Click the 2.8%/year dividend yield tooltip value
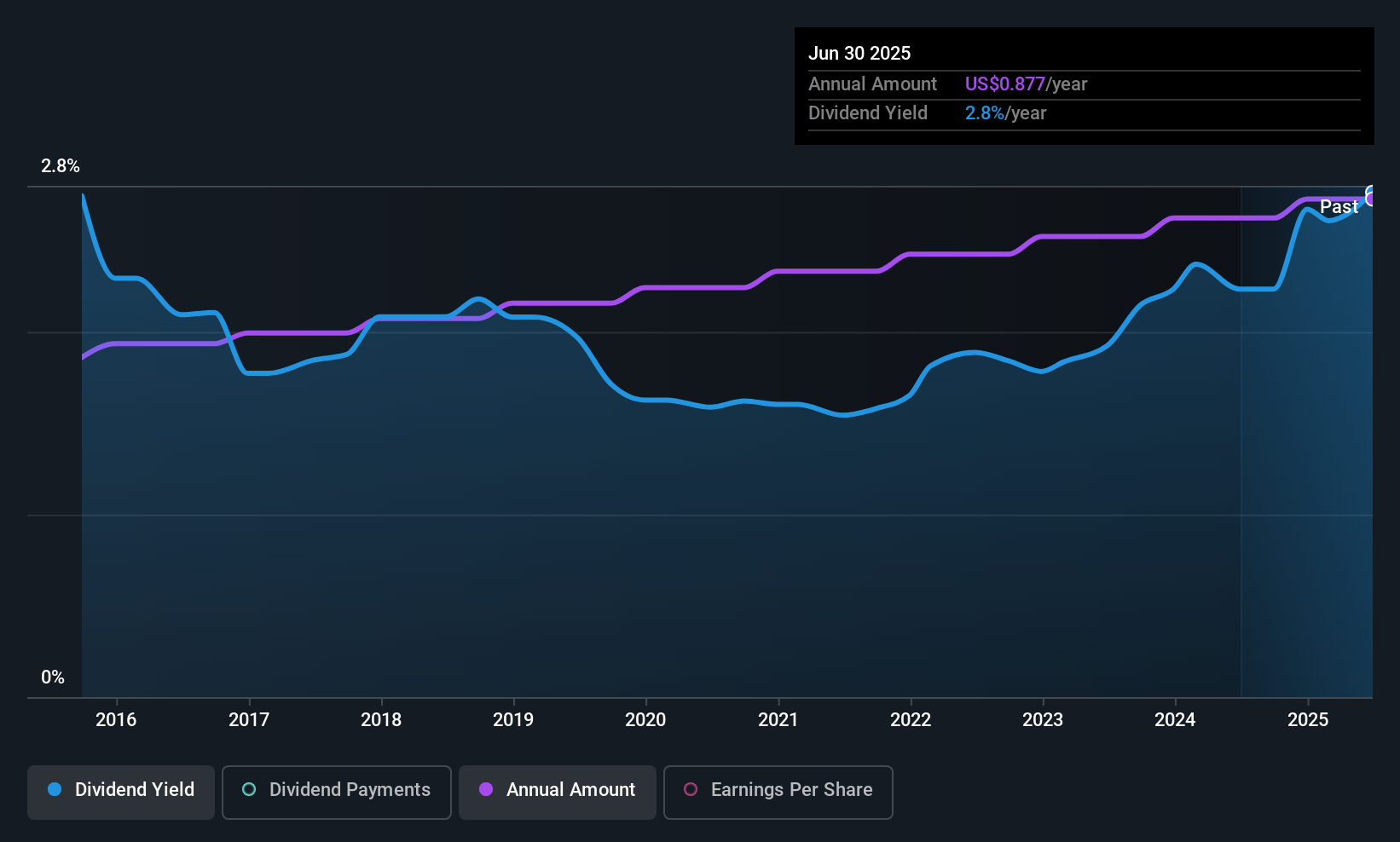The image size is (1400, 842). pos(1005,113)
